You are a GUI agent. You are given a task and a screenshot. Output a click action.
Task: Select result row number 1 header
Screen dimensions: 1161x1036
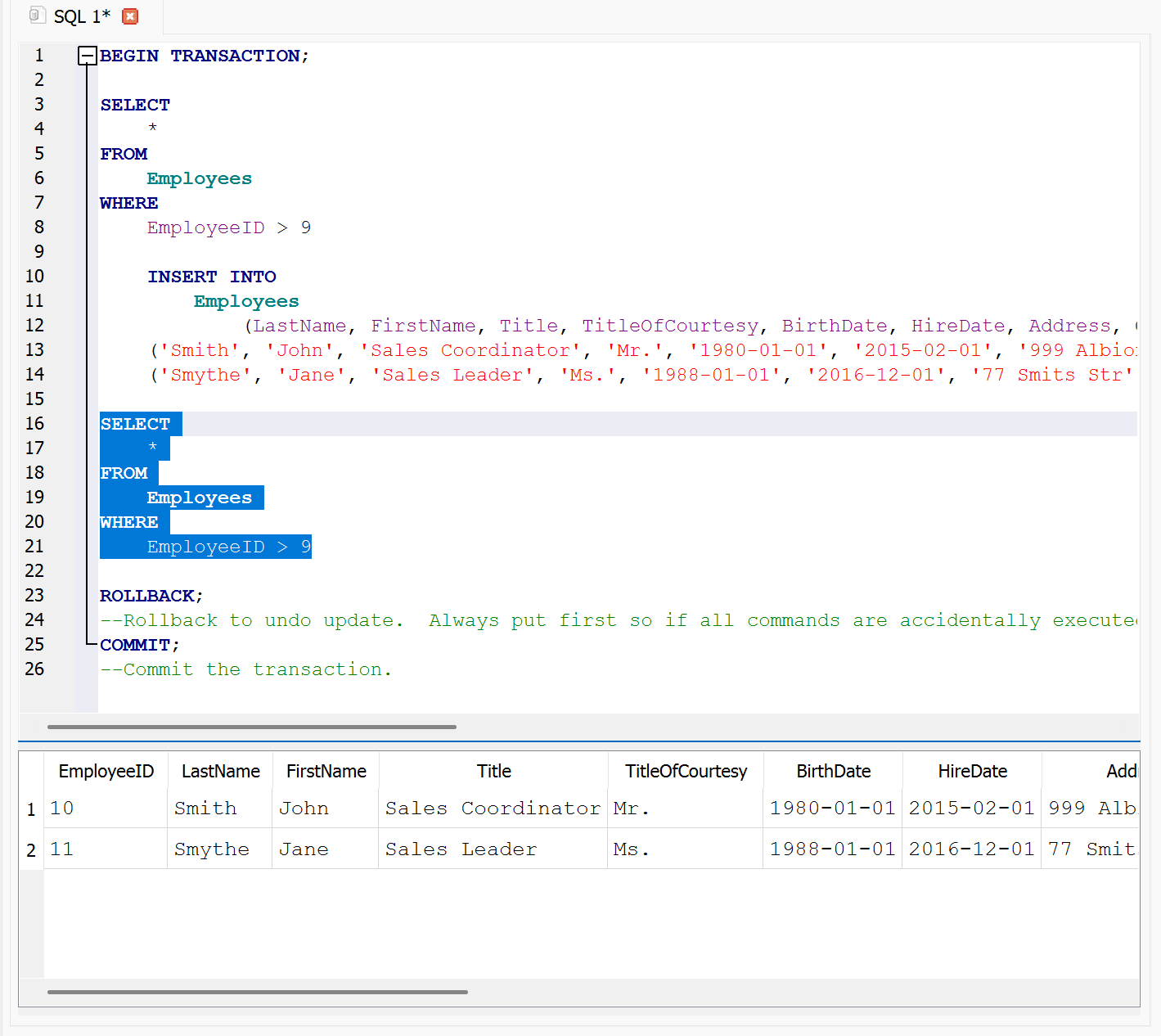click(31, 809)
